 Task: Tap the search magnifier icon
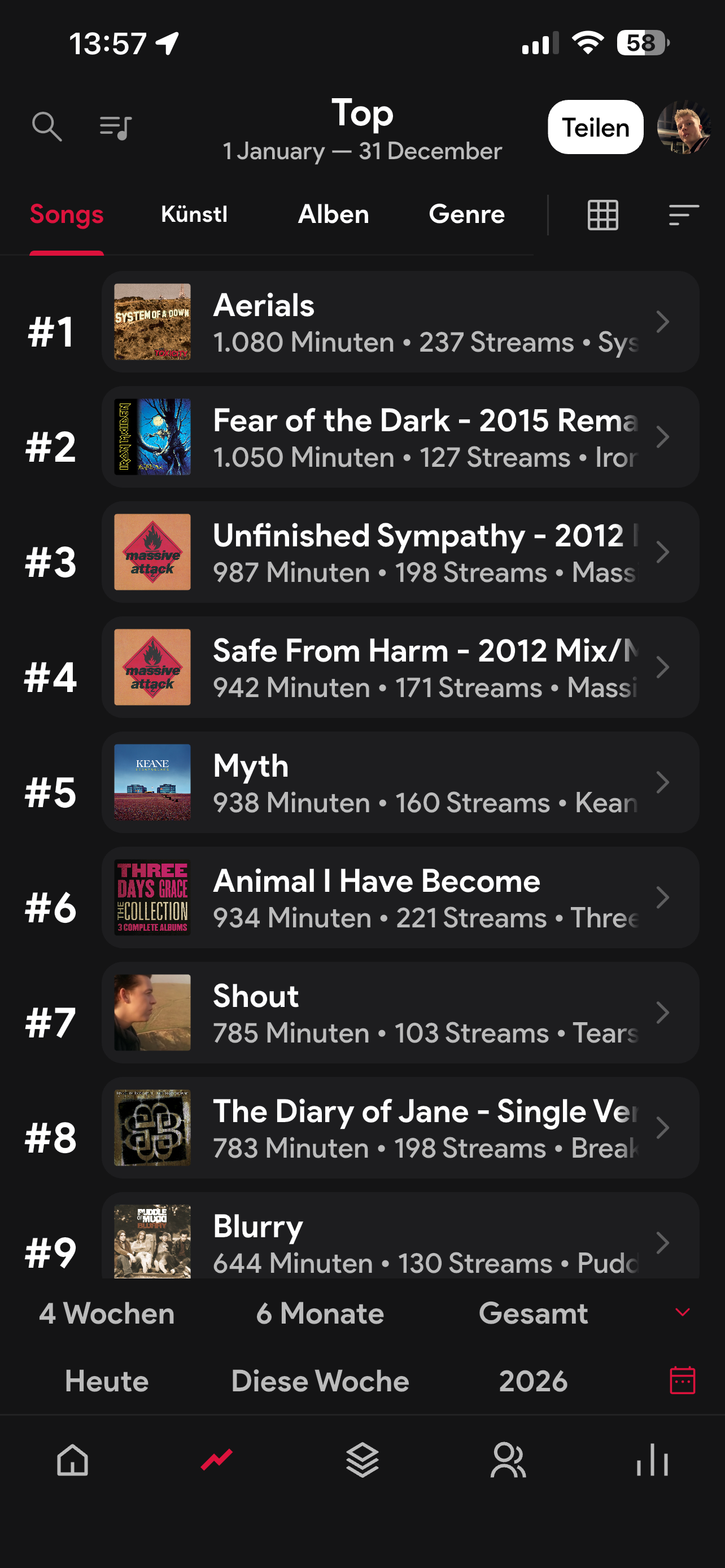47,126
